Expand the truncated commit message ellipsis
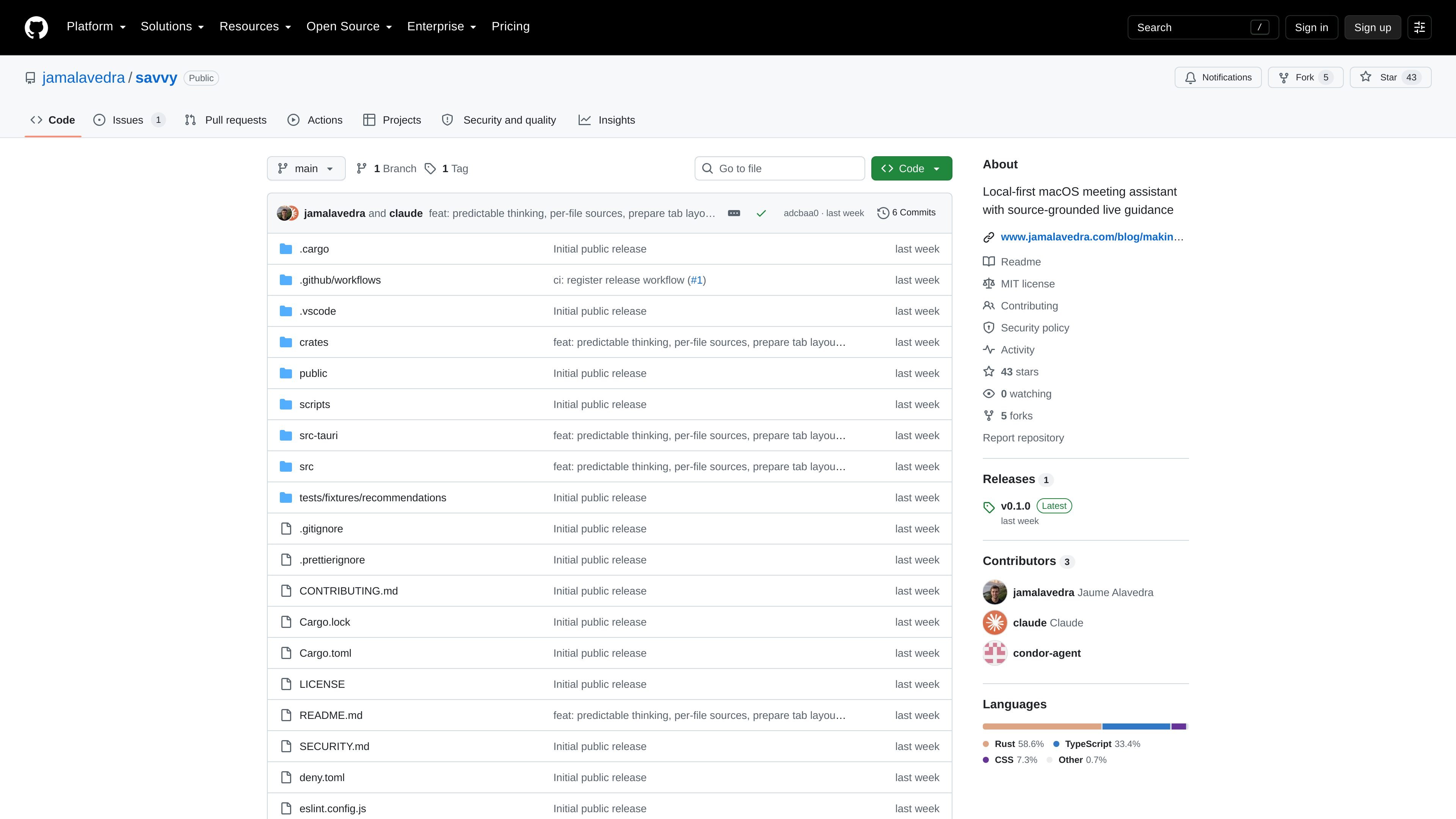Viewport: 1456px width, 819px height. [734, 213]
